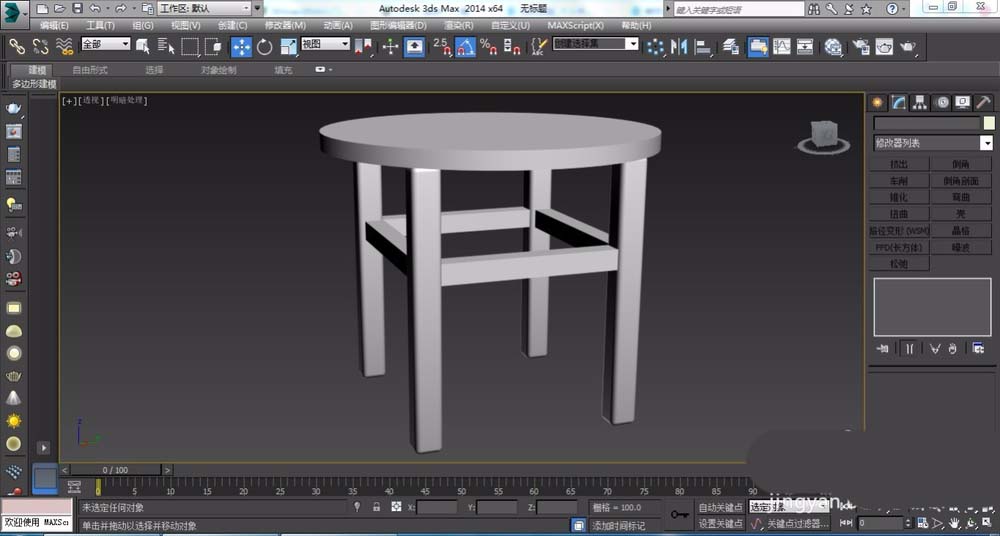Activate the Select and Move tool
1000x536 pixels.
tap(241, 47)
